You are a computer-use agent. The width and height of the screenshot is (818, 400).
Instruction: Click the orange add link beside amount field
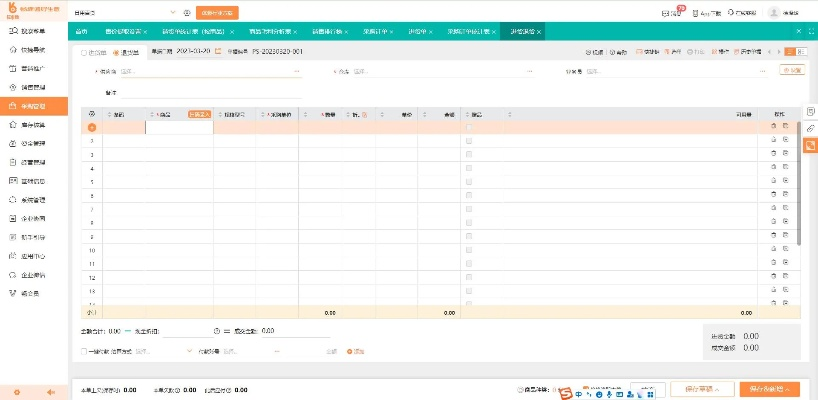[x=355, y=351]
